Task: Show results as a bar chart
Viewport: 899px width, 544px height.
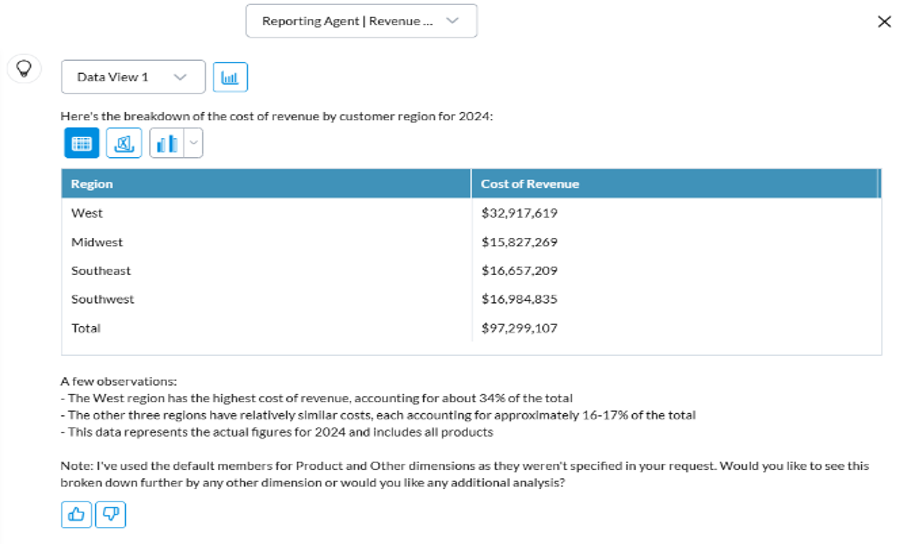Action: point(167,144)
